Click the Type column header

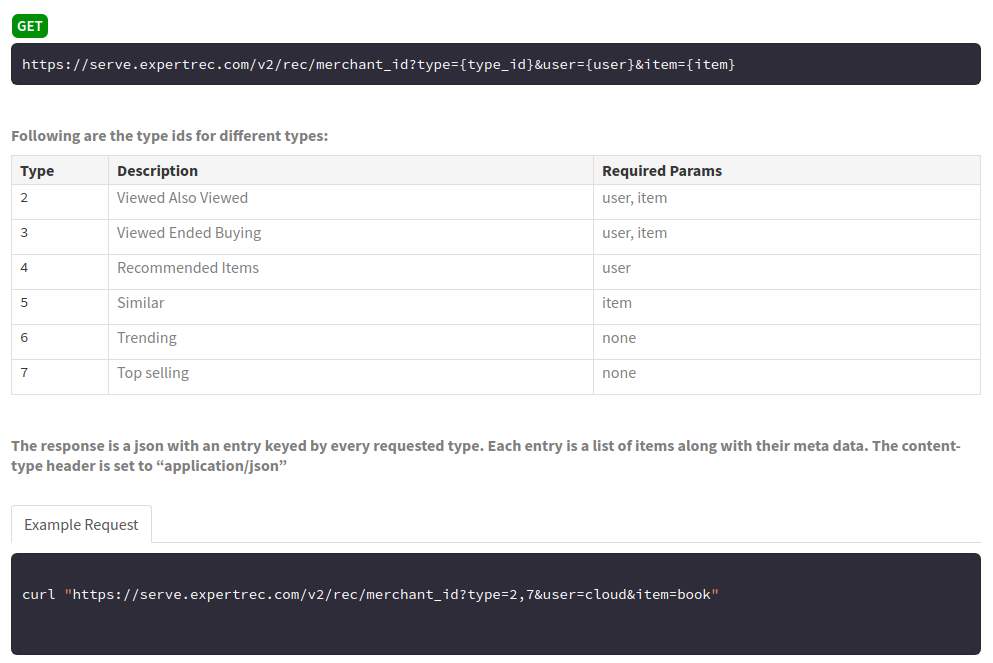point(37,170)
